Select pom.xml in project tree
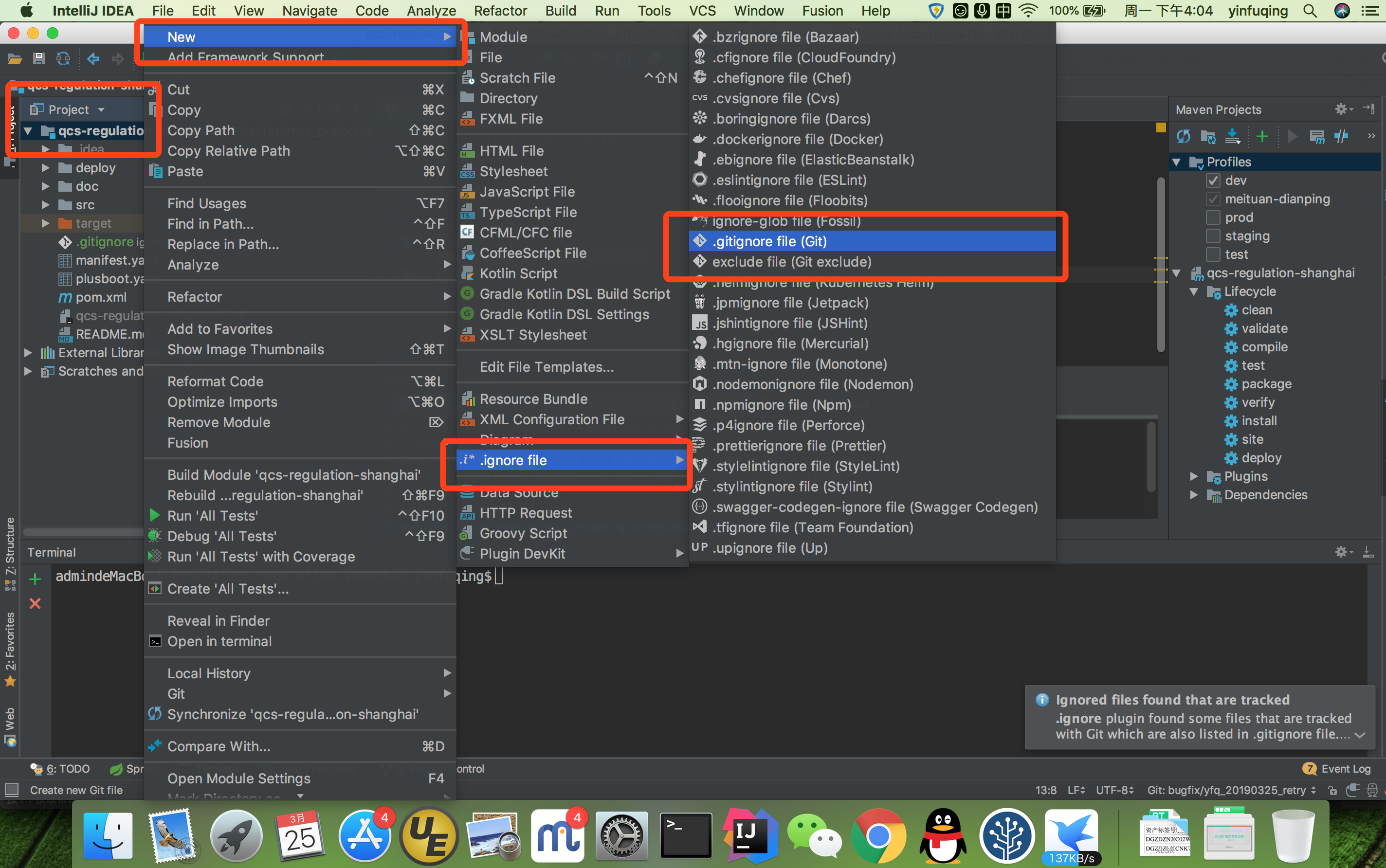This screenshot has width=1386, height=868. coord(92,297)
